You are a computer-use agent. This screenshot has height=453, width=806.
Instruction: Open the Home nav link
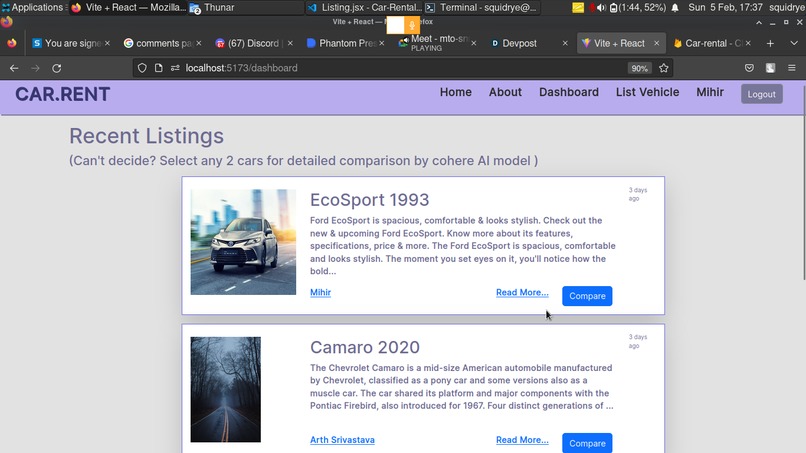pyautogui.click(x=455, y=92)
